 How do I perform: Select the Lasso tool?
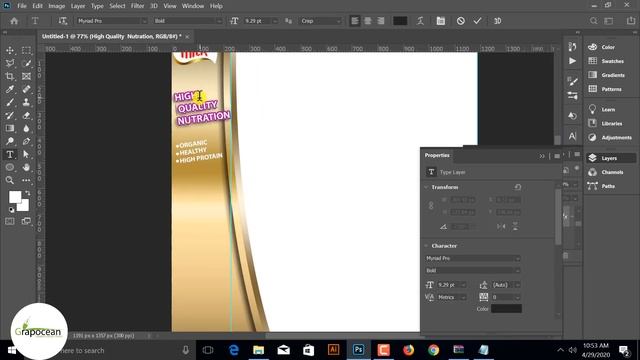[10, 63]
